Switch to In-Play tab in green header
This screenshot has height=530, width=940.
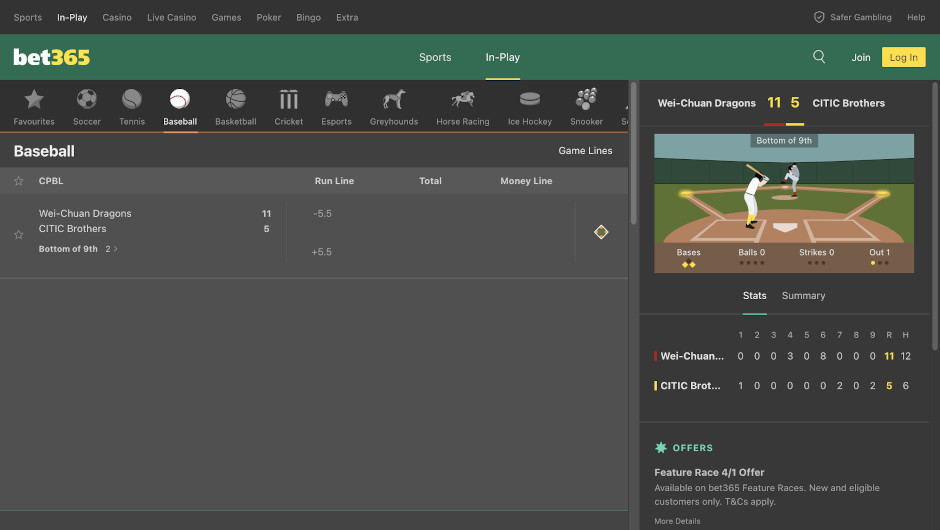tap(502, 57)
